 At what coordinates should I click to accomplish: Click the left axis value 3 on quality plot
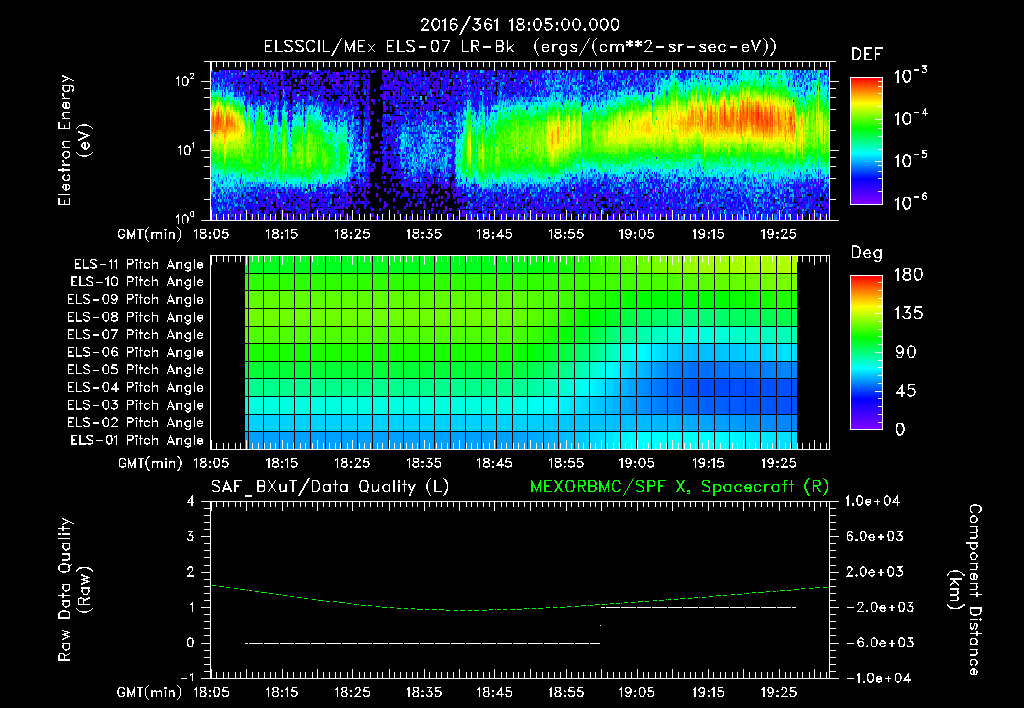[191, 537]
